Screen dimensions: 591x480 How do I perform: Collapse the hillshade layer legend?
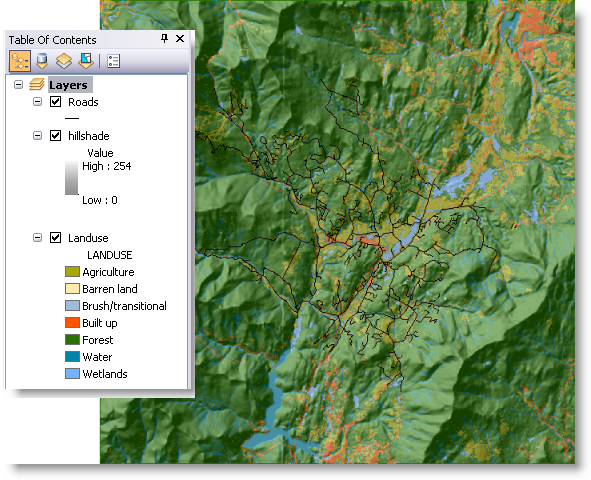37,136
